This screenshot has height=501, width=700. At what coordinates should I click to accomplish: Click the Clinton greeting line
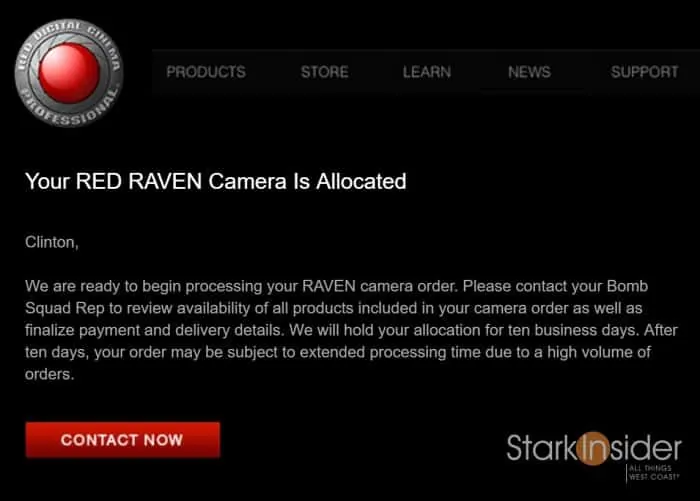52,242
